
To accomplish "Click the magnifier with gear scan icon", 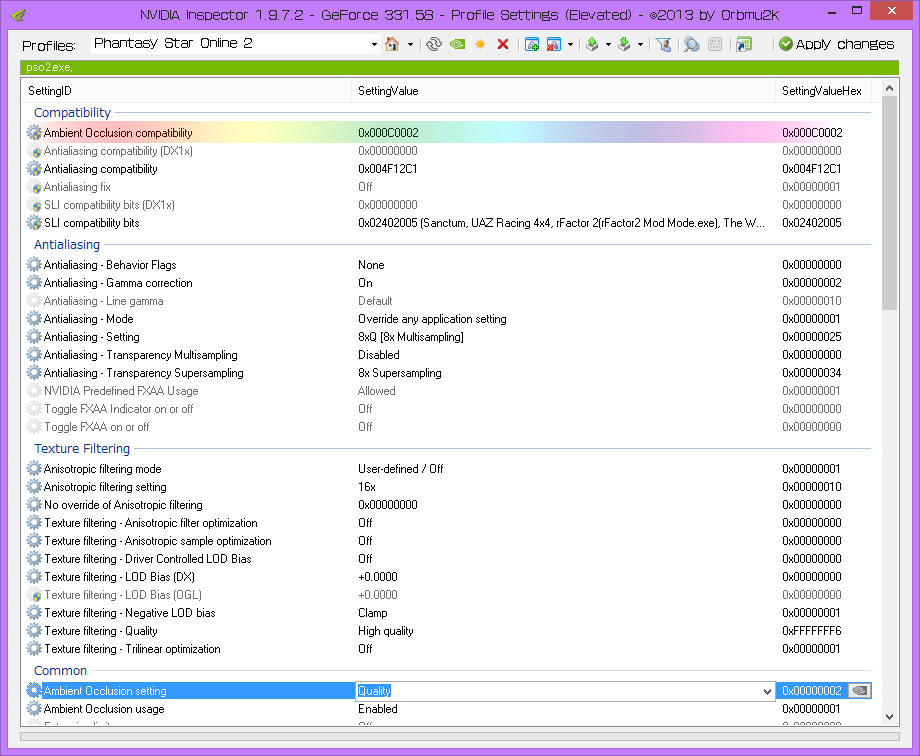I will [692, 44].
